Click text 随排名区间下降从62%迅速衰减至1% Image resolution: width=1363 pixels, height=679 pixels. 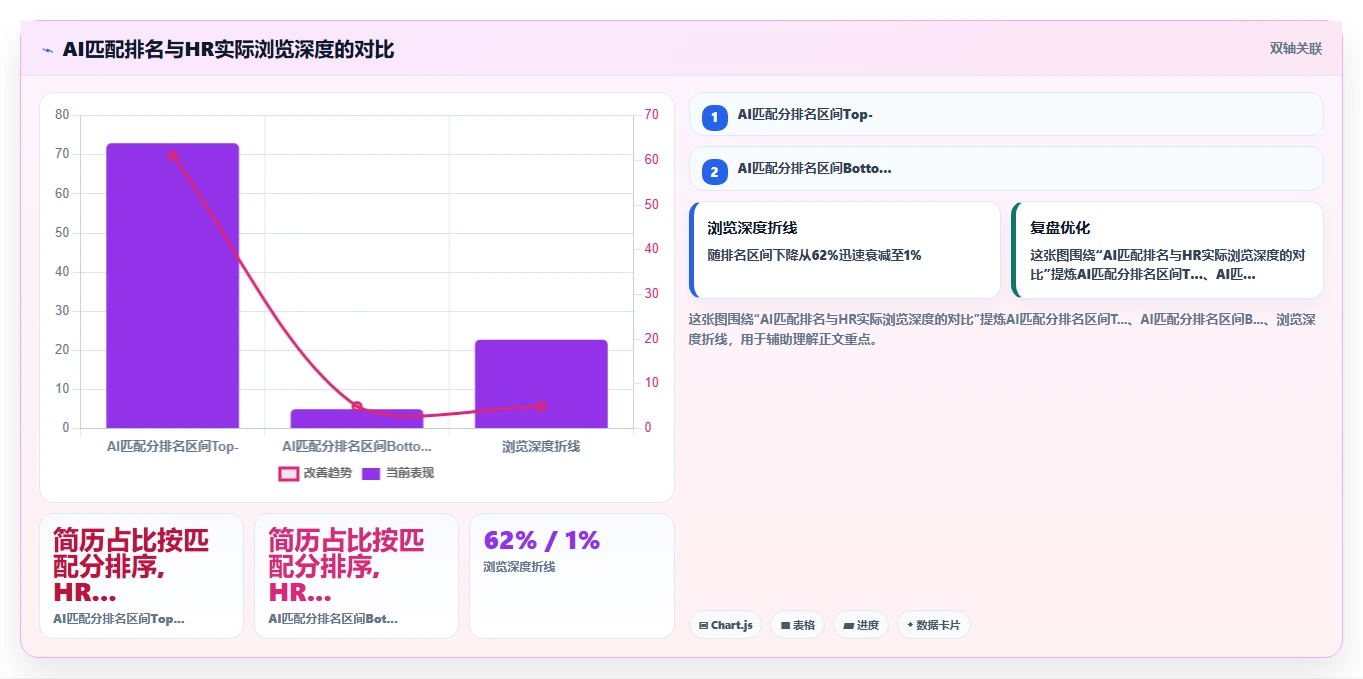(x=814, y=255)
